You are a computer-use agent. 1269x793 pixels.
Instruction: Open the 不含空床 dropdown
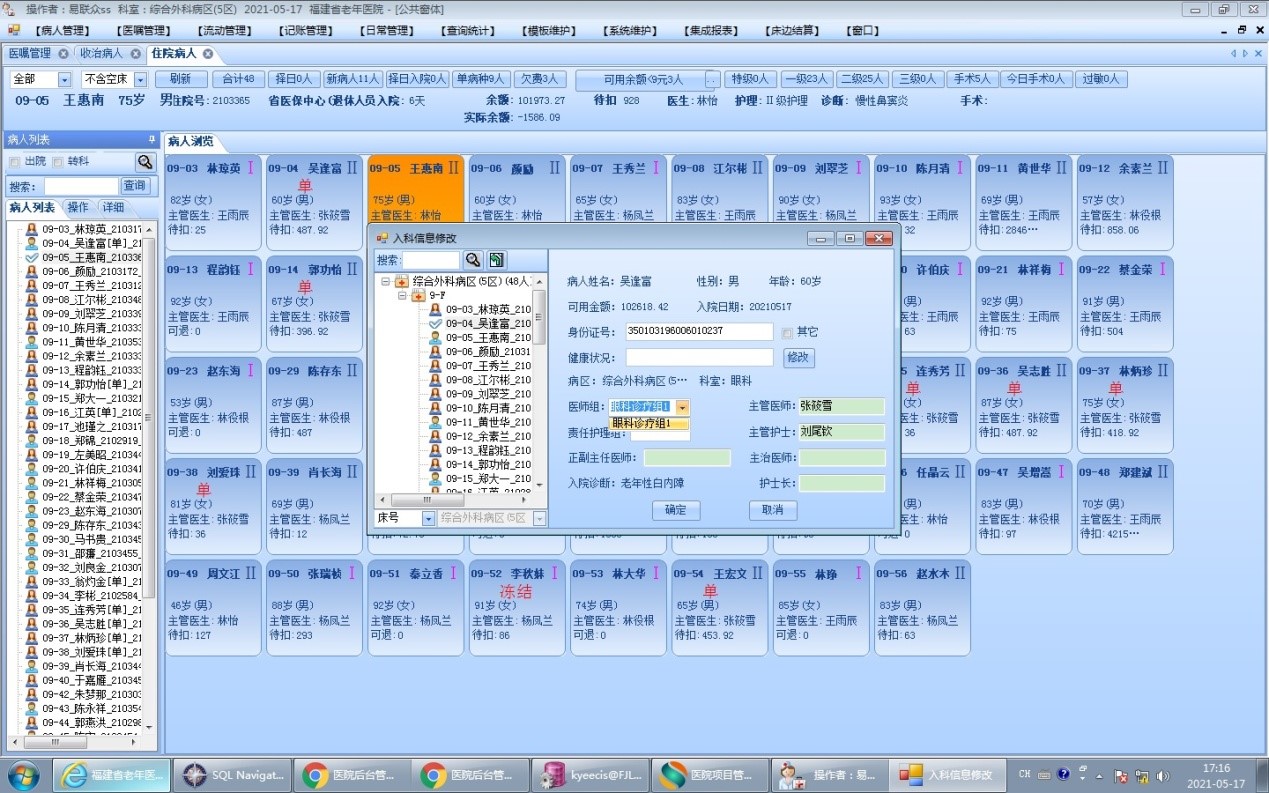pos(140,79)
